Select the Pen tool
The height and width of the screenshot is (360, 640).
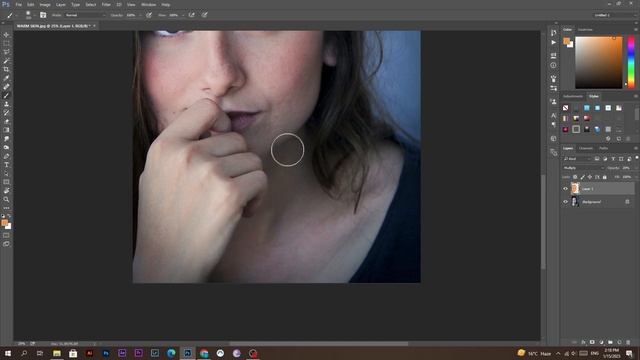pyautogui.click(x=6, y=156)
